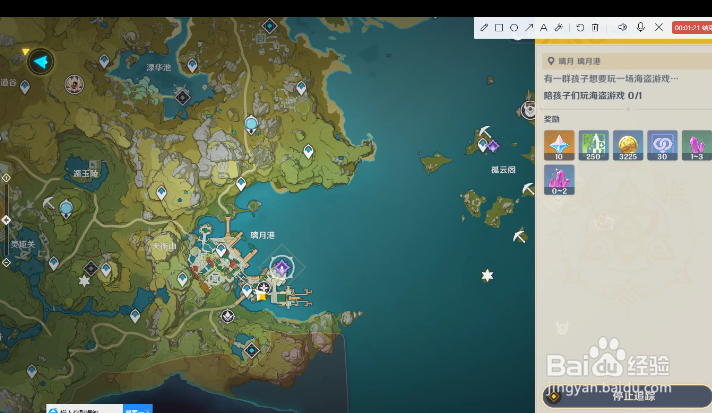Zoom in using map zoom plus button
This screenshot has width=712, height=413.
(x=6, y=178)
